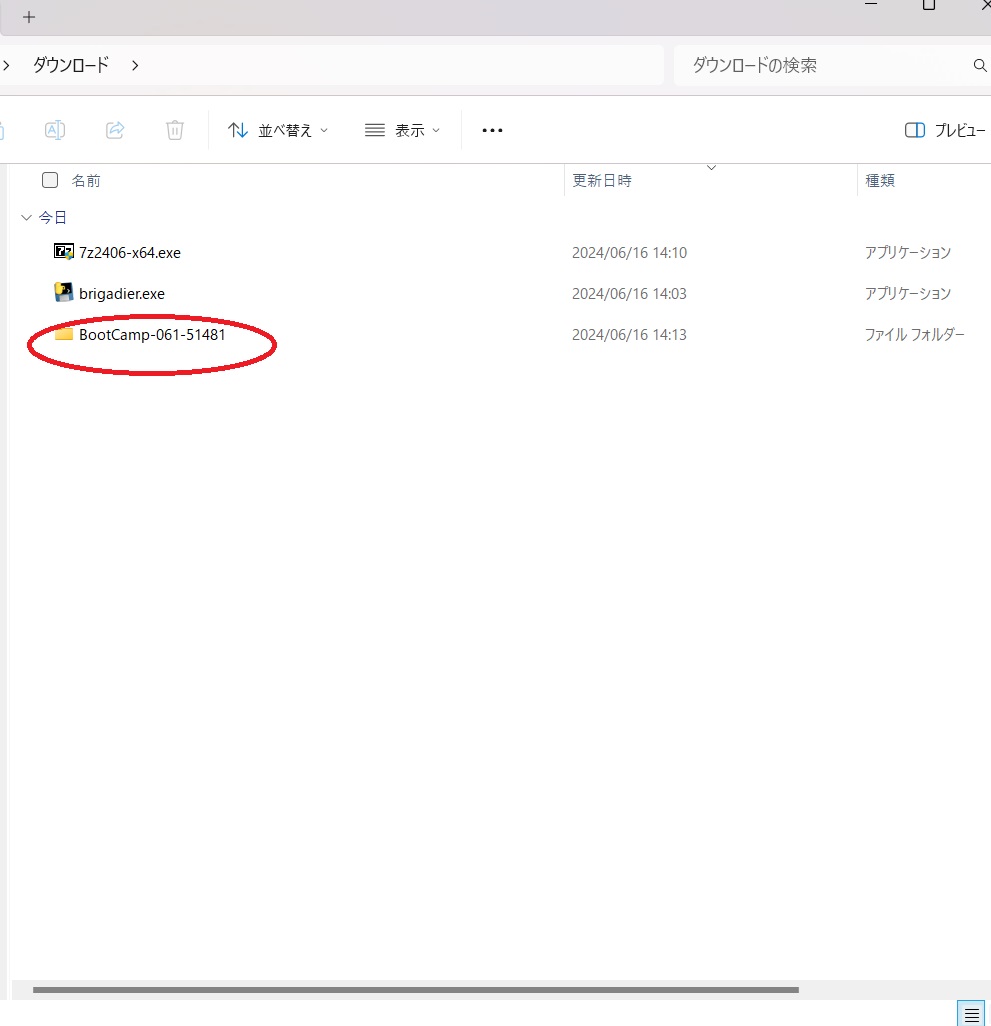Open the 更新日時 column sort dropdown
The image size is (991, 1026).
710,168
